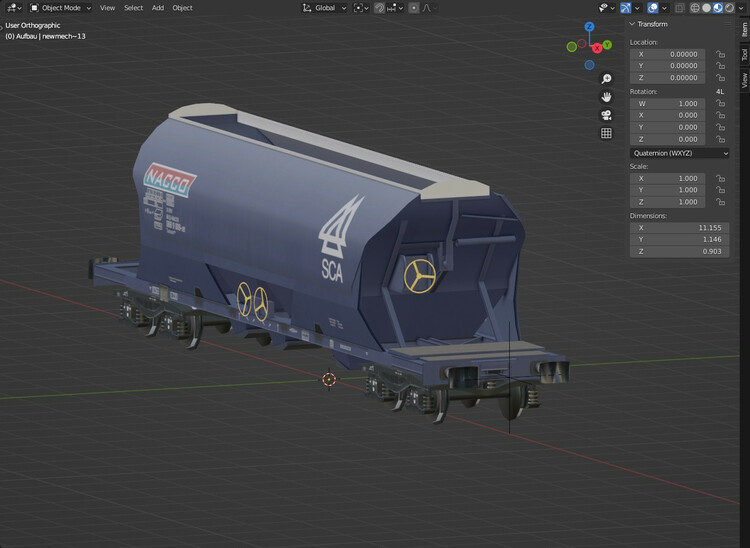This screenshot has width=750, height=548.
Task: Switch to solid viewport shading
Action: pos(706,8)
